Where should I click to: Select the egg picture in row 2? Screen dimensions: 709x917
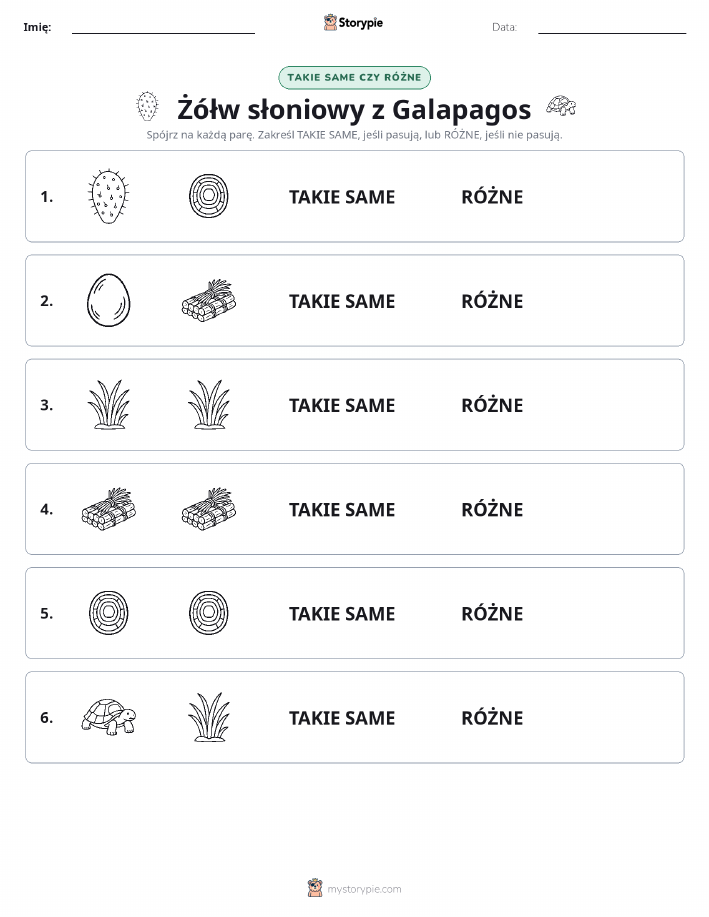pyautogui.click(x=109, y=301)
